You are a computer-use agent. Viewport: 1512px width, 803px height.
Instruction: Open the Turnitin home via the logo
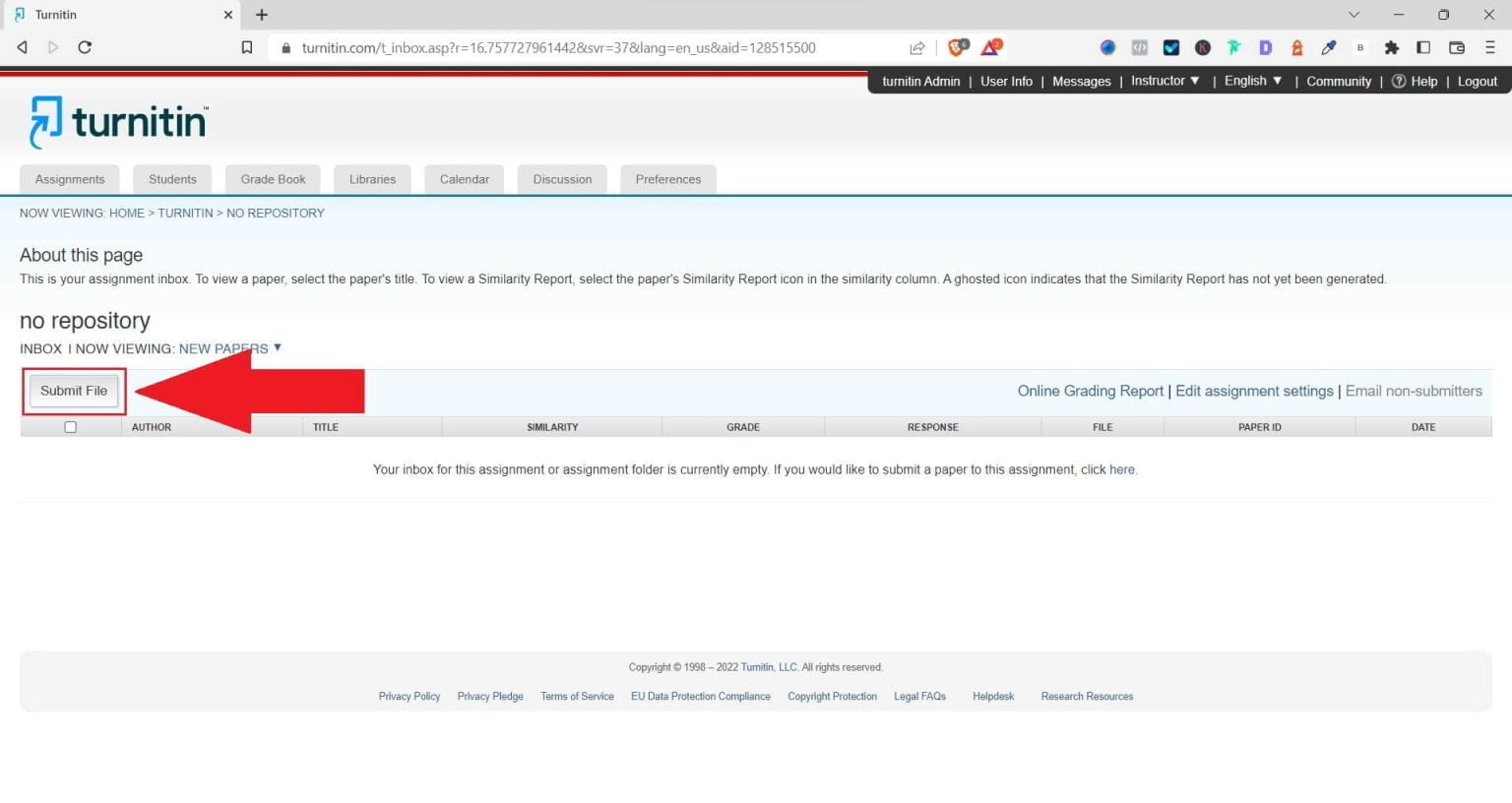click(117, 119)
